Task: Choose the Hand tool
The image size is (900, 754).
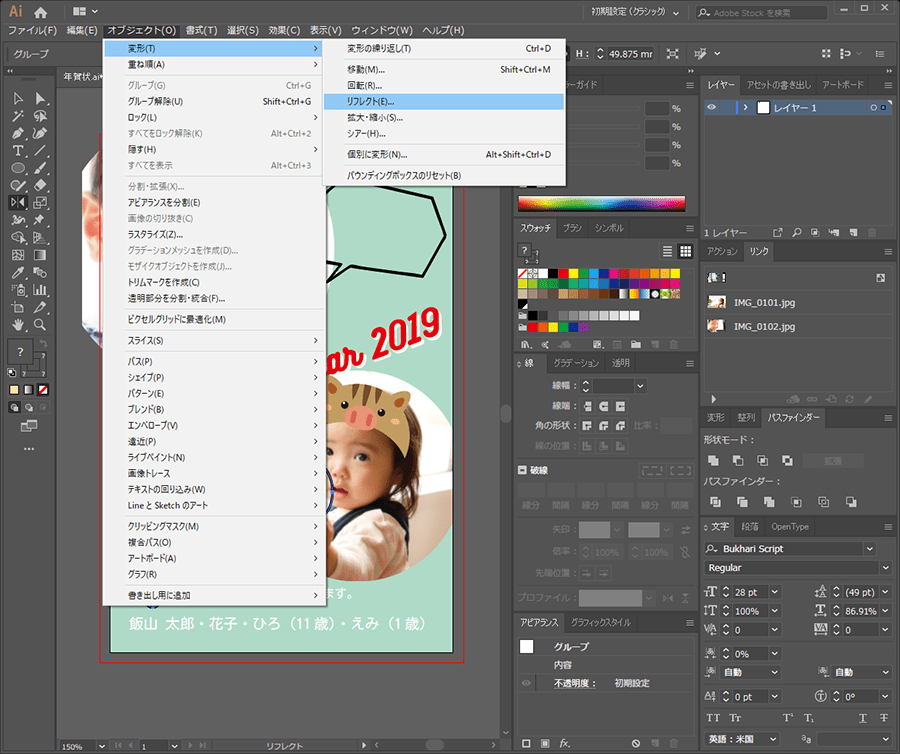Action: 18,324
